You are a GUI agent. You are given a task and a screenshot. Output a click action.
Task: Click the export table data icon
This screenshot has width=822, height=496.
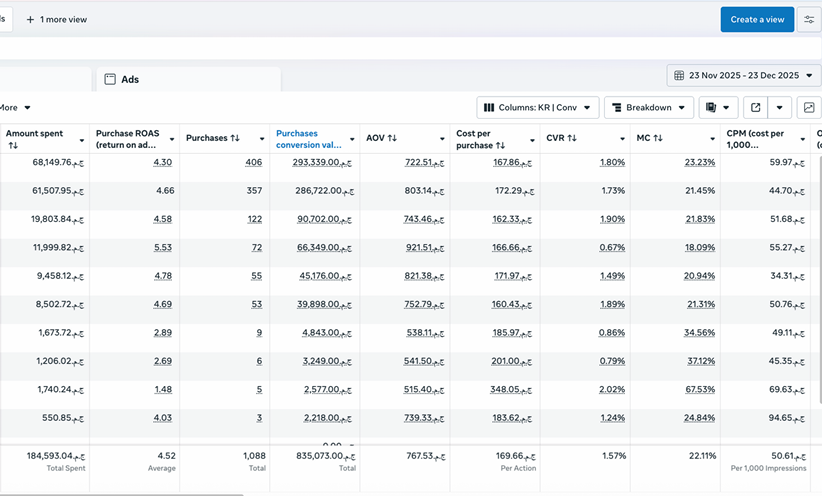(756, 108)
